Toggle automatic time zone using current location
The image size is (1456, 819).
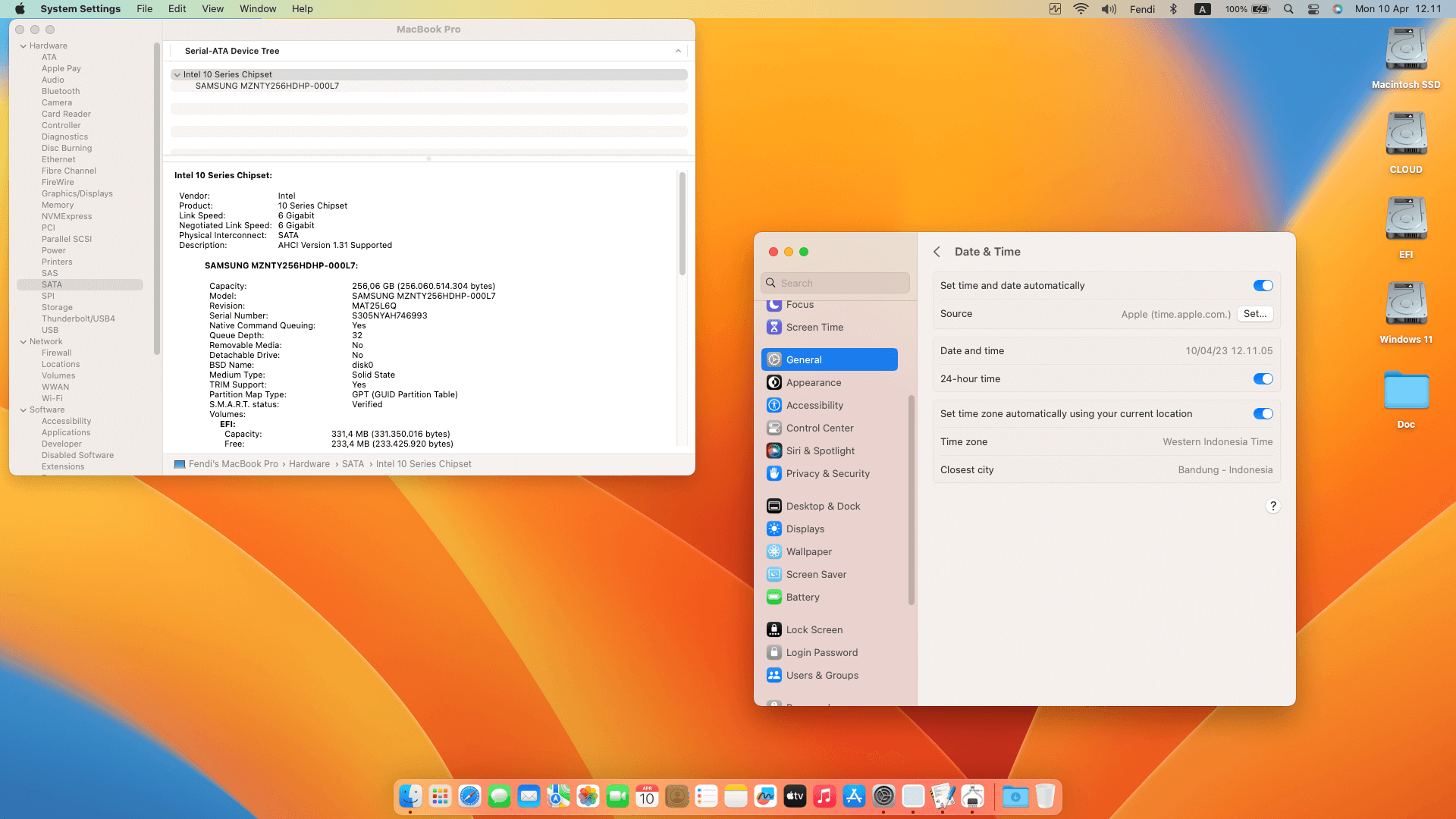coord(1263,414)
